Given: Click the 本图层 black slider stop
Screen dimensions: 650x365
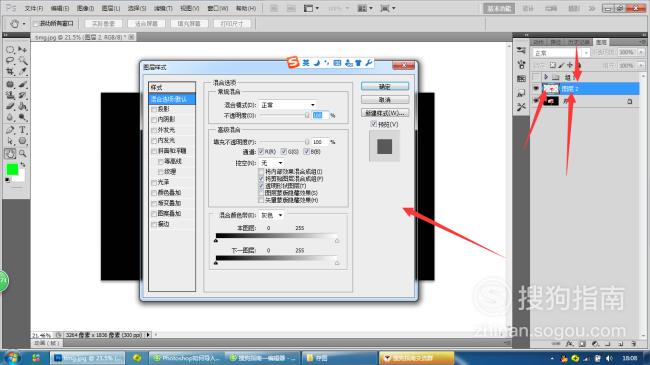Looking at the screenshot, I should pyautogui.click(x=216, y=241).
